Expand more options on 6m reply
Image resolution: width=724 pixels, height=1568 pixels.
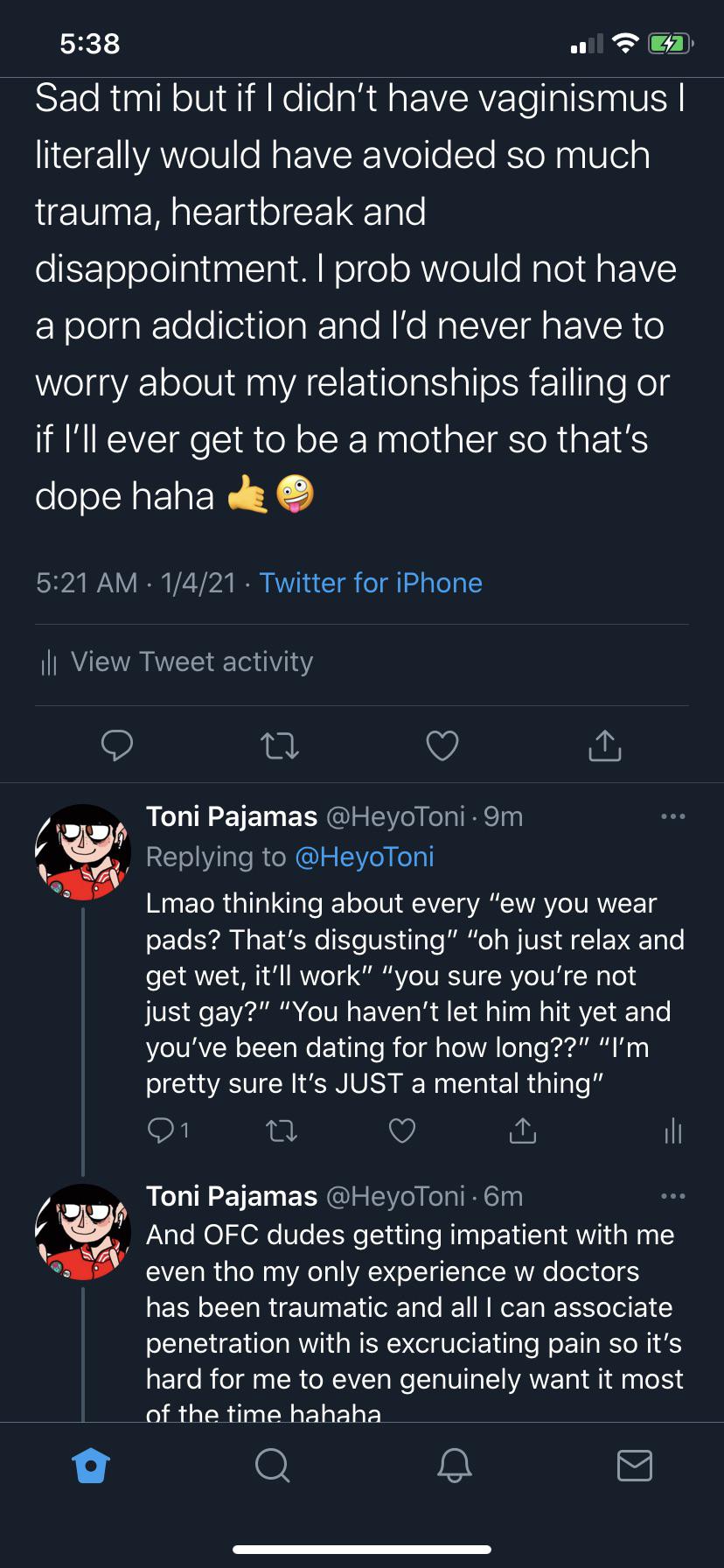tap(672, 1196)
